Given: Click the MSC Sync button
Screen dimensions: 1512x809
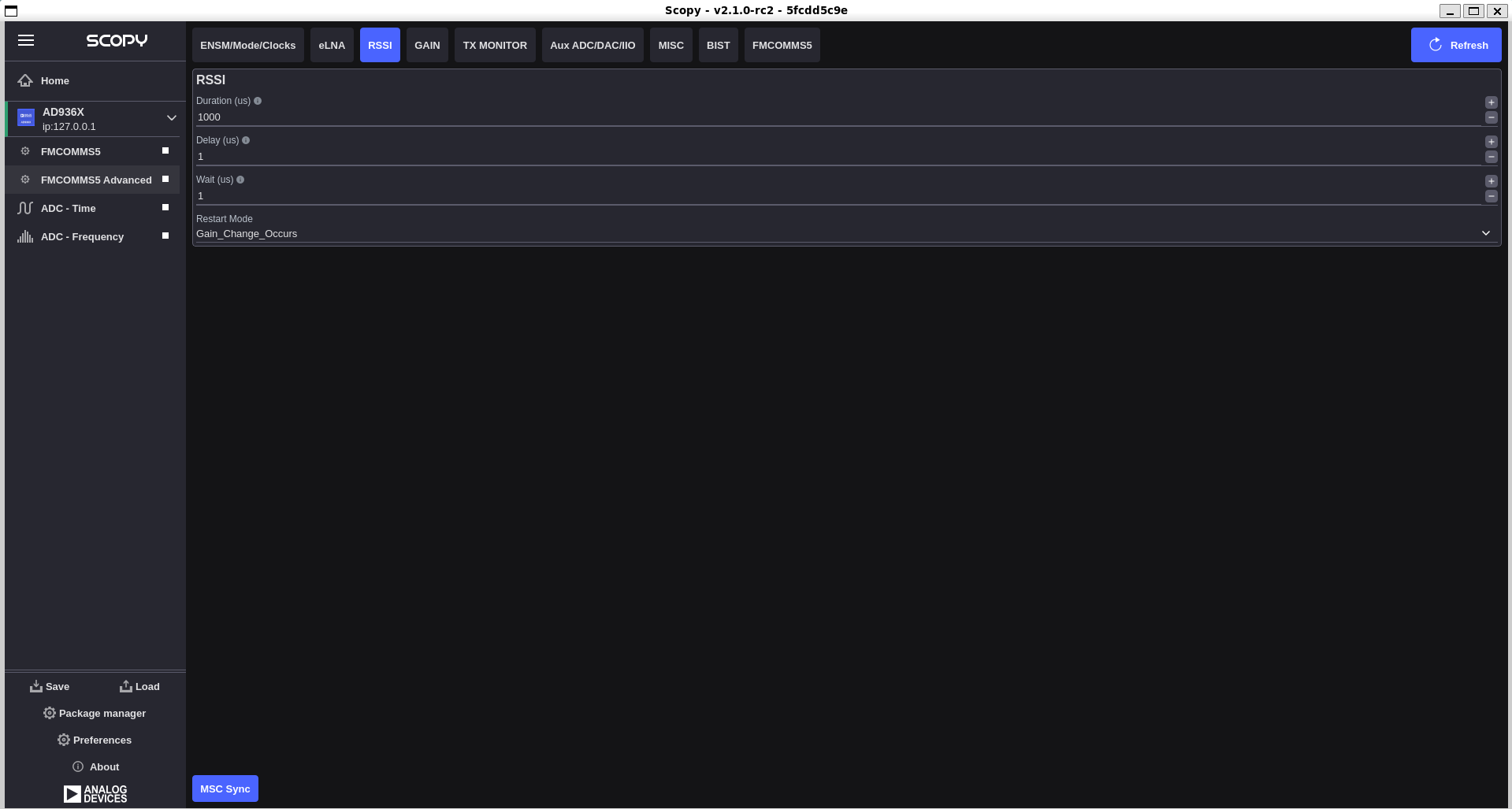Looking at the screenshot, I should pos(225,789).
